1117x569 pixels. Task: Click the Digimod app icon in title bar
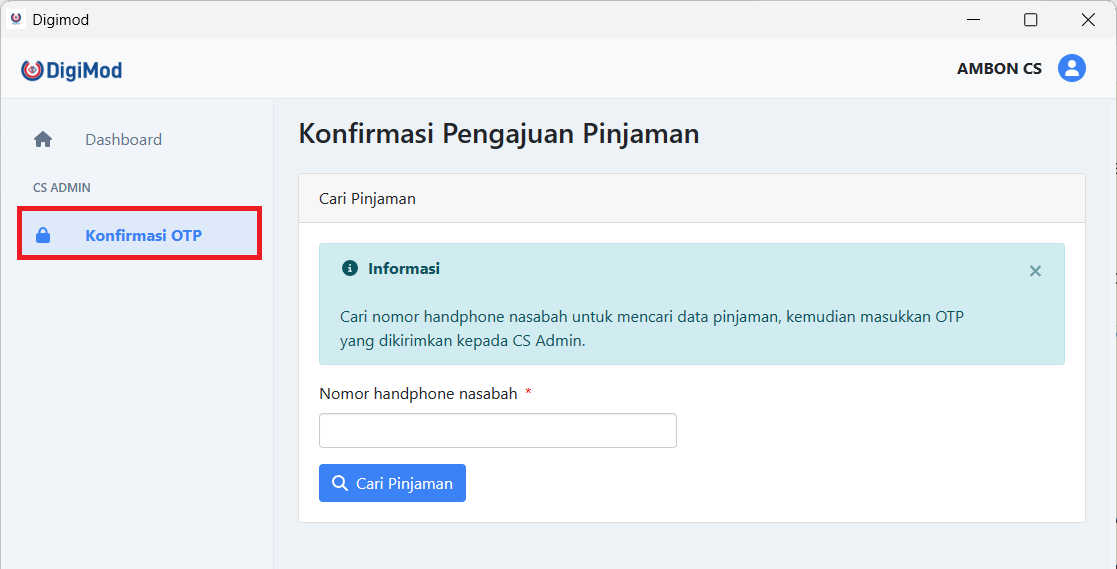(x=16, y=19)
